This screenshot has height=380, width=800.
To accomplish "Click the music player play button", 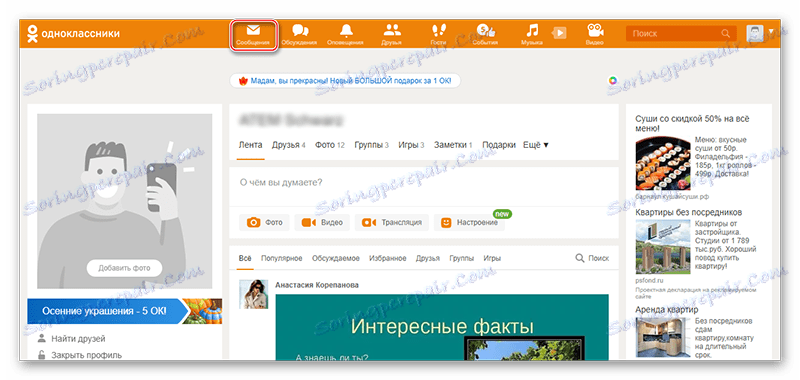I will click(560, 33).
